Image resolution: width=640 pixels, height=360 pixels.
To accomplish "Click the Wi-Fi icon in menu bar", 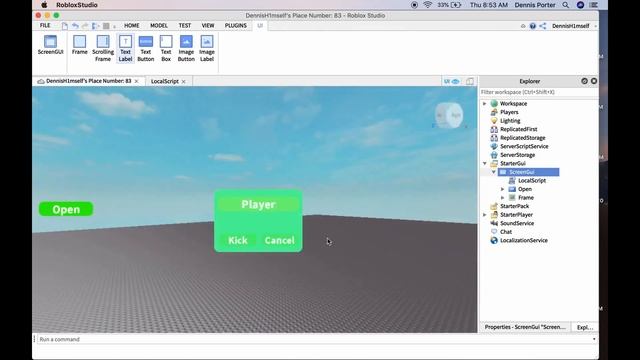I will pyautogui.click(x=428, y=5).
